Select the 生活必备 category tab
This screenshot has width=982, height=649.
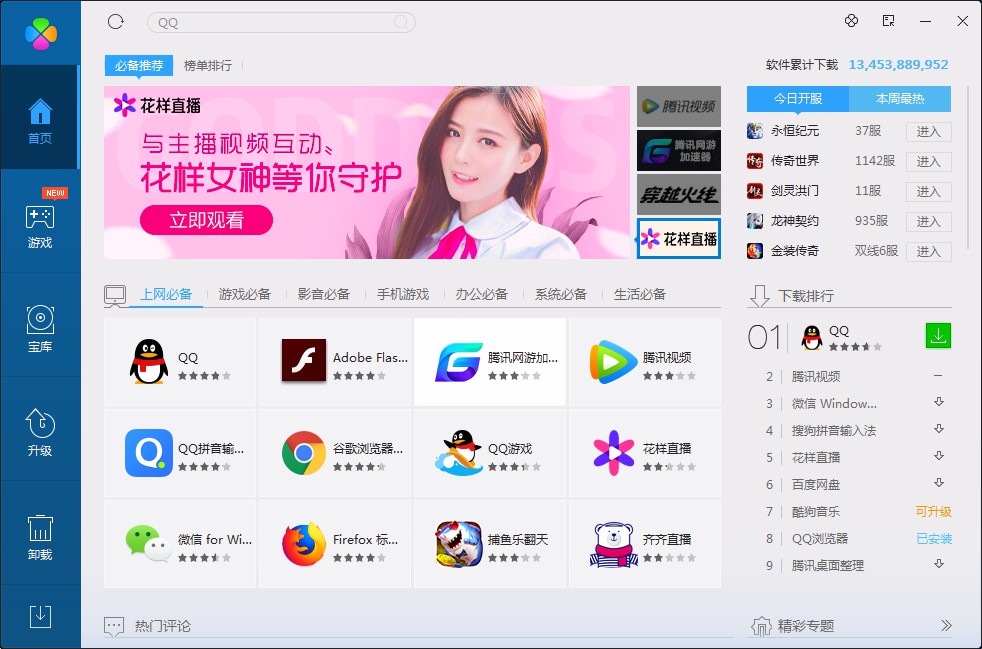point(639,294)
